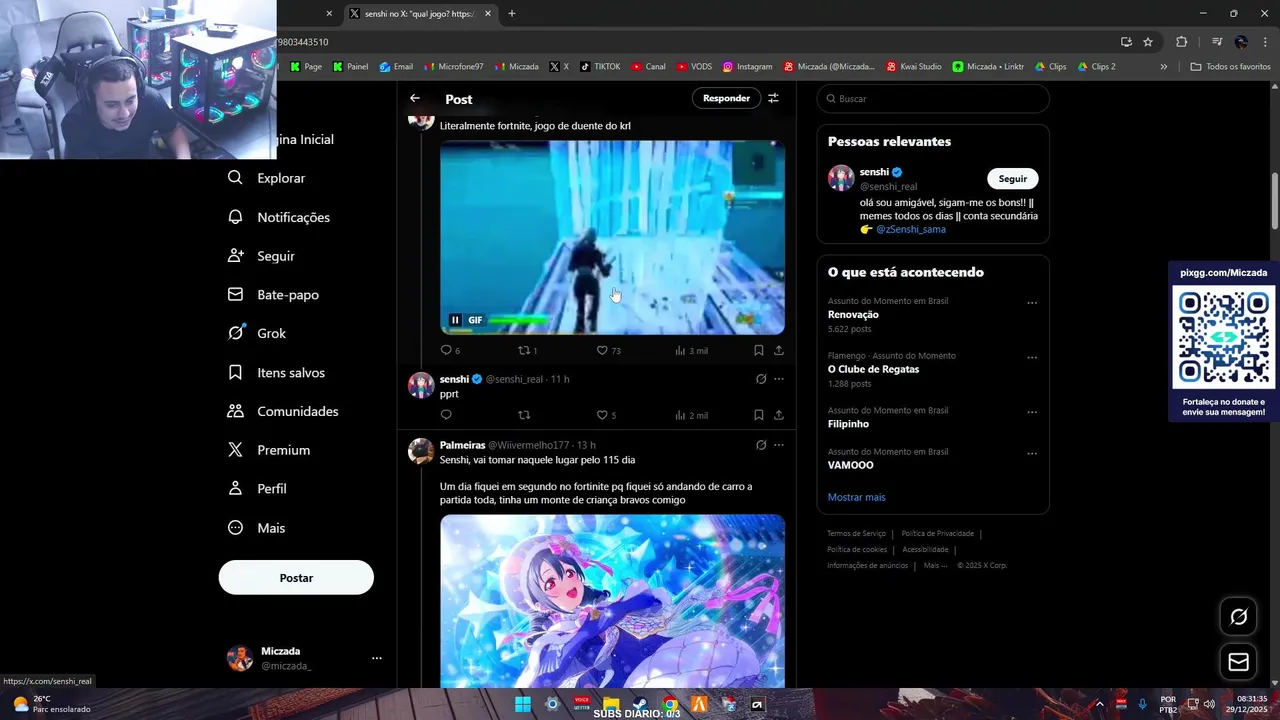Like the Fortnite GIF post with 73 likes
The width and height of the screenshot is (1280, 720).
click(602, 350)
